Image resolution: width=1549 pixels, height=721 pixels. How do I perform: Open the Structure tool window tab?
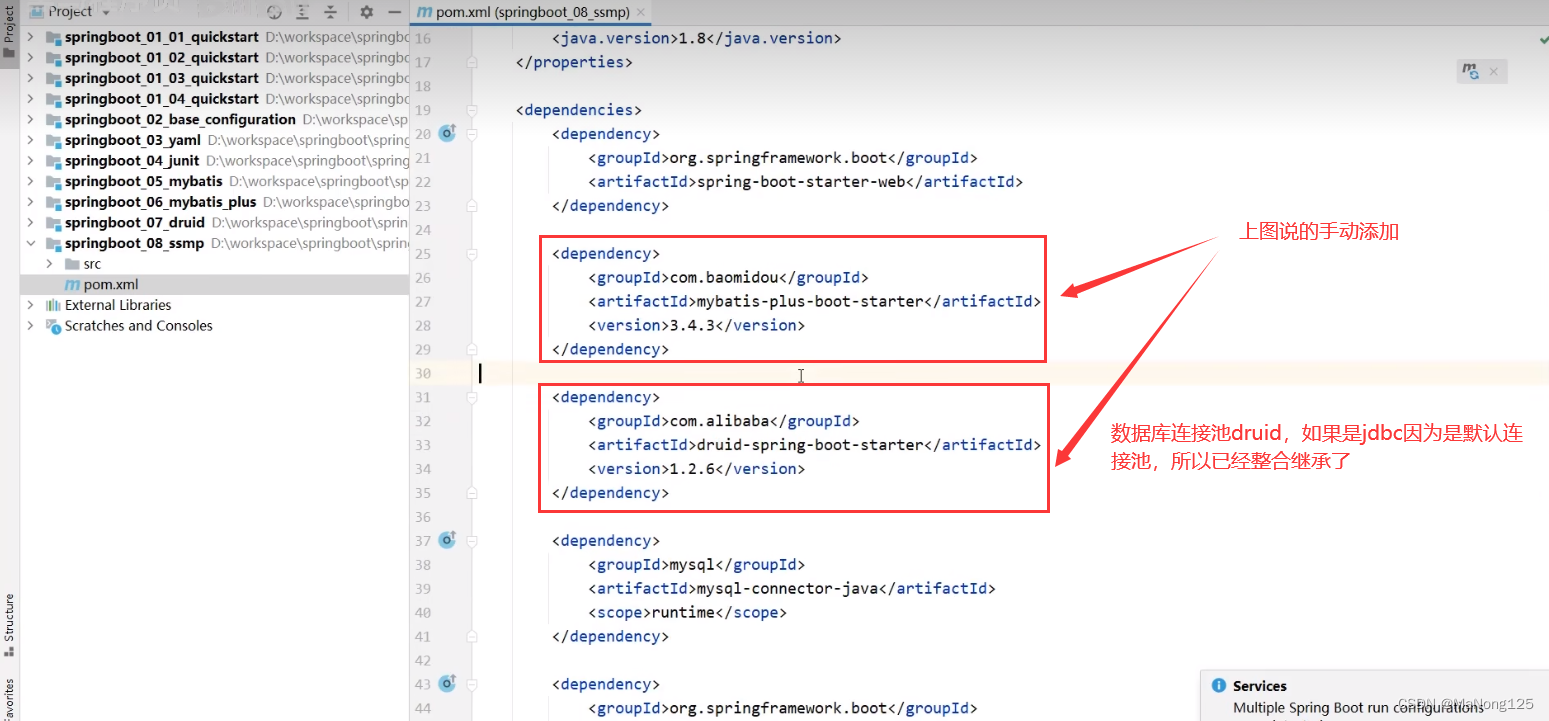pos(9,625)
